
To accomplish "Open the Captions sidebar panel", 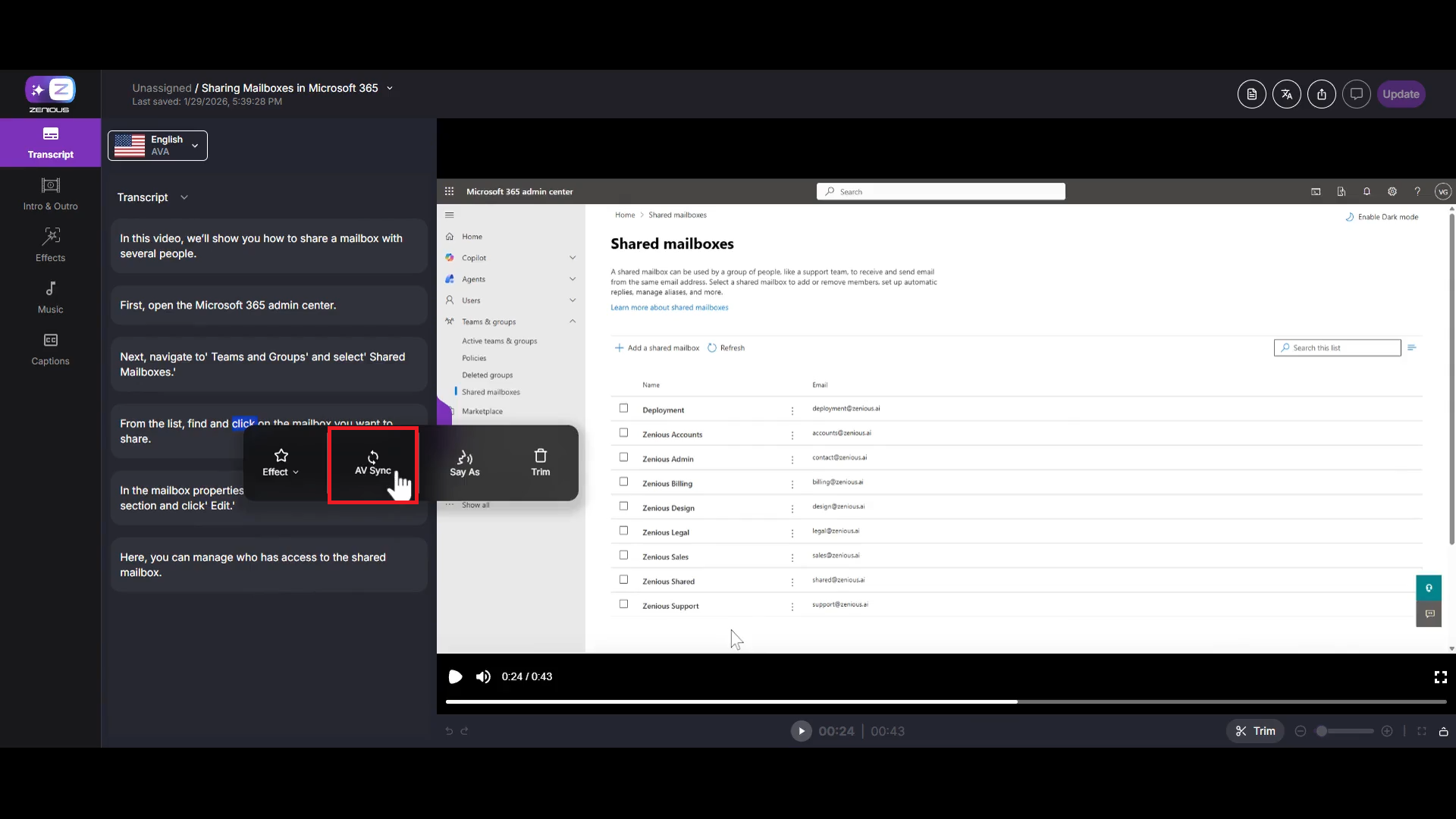I will [x=50, y=349].
